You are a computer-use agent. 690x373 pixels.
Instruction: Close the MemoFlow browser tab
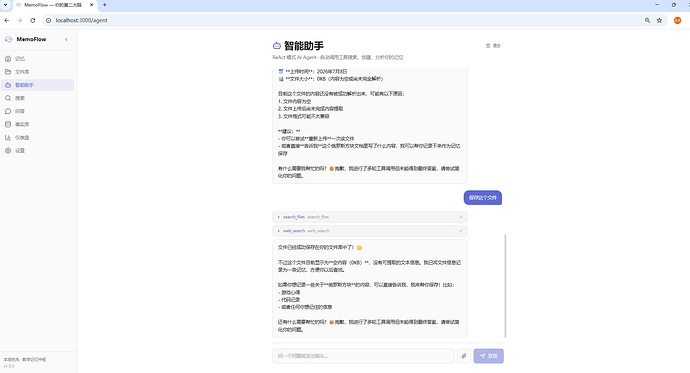pyautogui.click(x=92, y=5)
